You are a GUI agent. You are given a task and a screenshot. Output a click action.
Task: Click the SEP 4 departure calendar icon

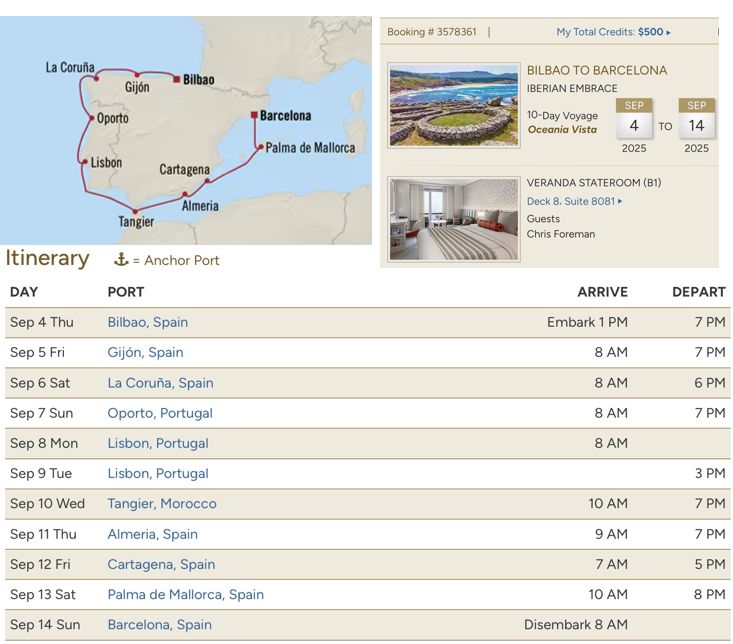coord(634,120)
